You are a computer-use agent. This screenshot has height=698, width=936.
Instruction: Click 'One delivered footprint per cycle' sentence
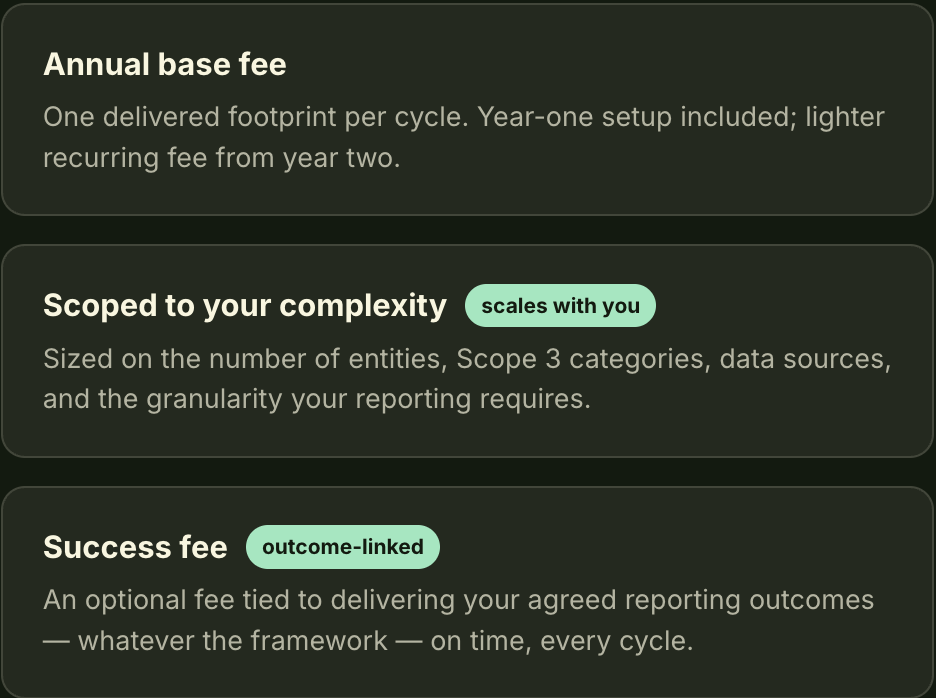253,118
